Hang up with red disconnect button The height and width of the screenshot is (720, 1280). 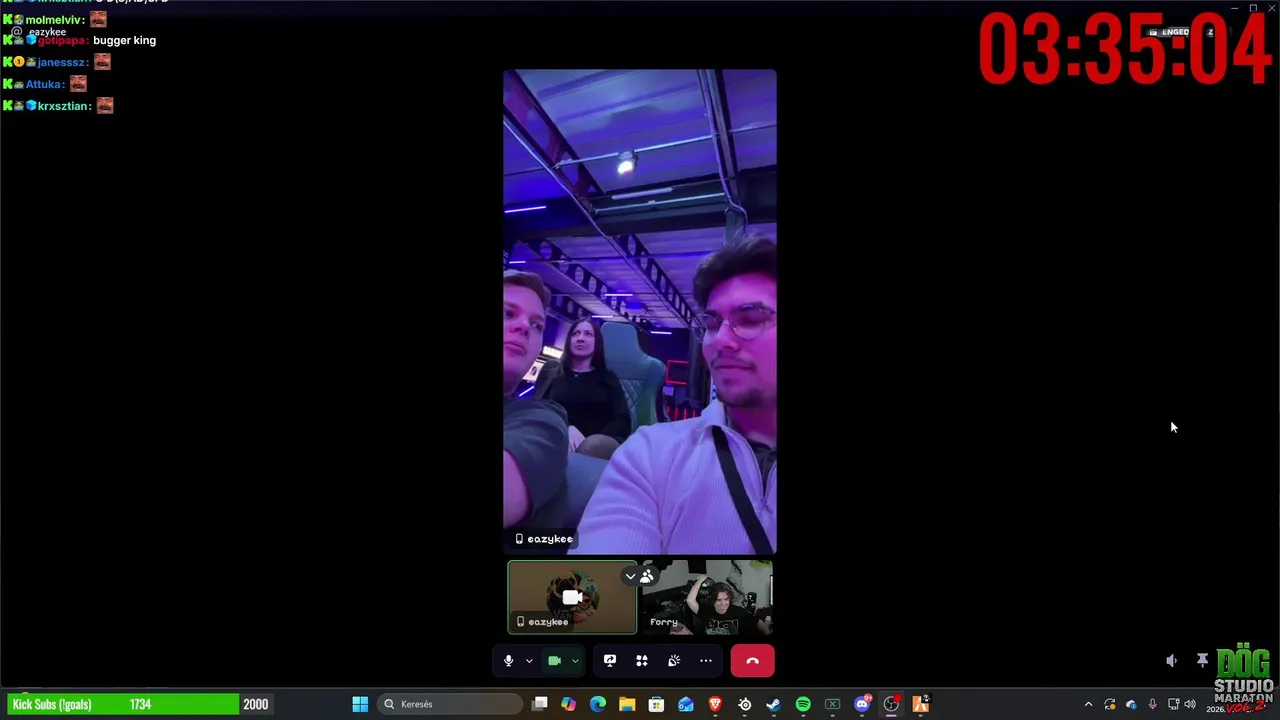(x=752, y=661)
